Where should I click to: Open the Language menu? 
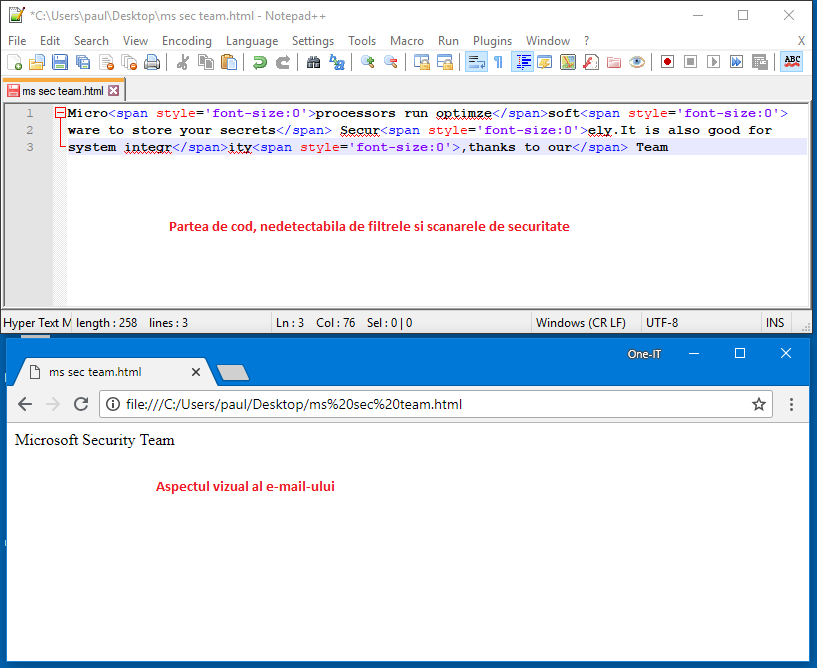click(252, 41)
